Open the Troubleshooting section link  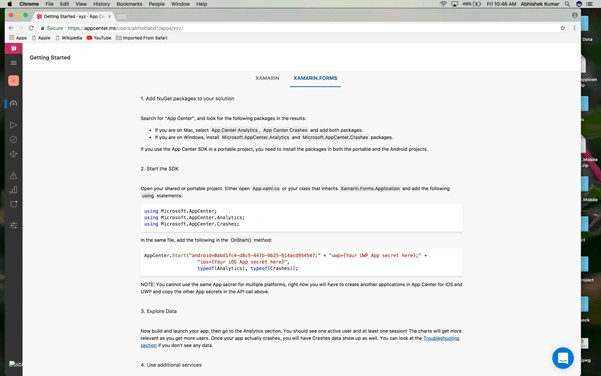click(441, 338)
